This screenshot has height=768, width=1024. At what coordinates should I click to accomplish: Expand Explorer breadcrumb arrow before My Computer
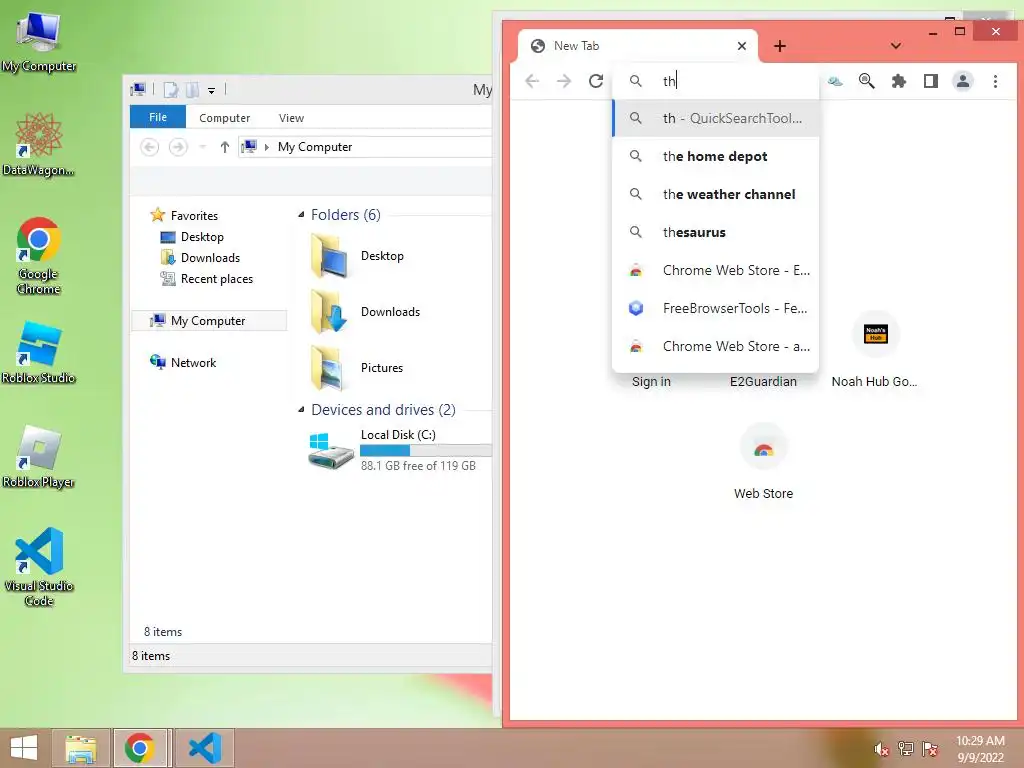[x=266, y=147]
